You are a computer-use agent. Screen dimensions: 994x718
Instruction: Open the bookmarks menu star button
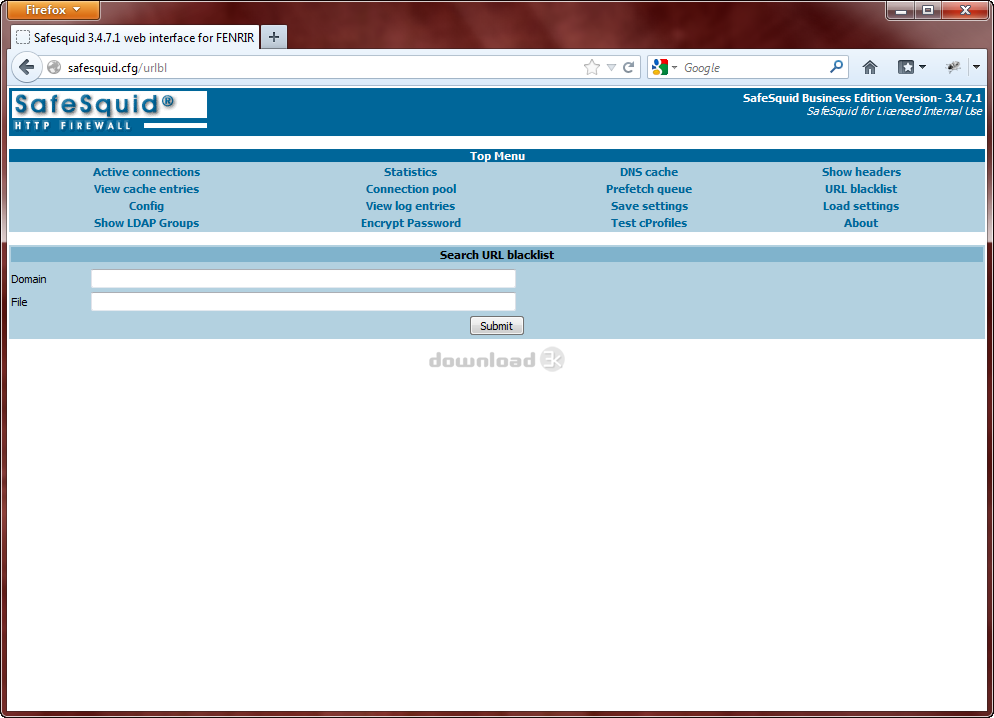[x=912, y=67]
